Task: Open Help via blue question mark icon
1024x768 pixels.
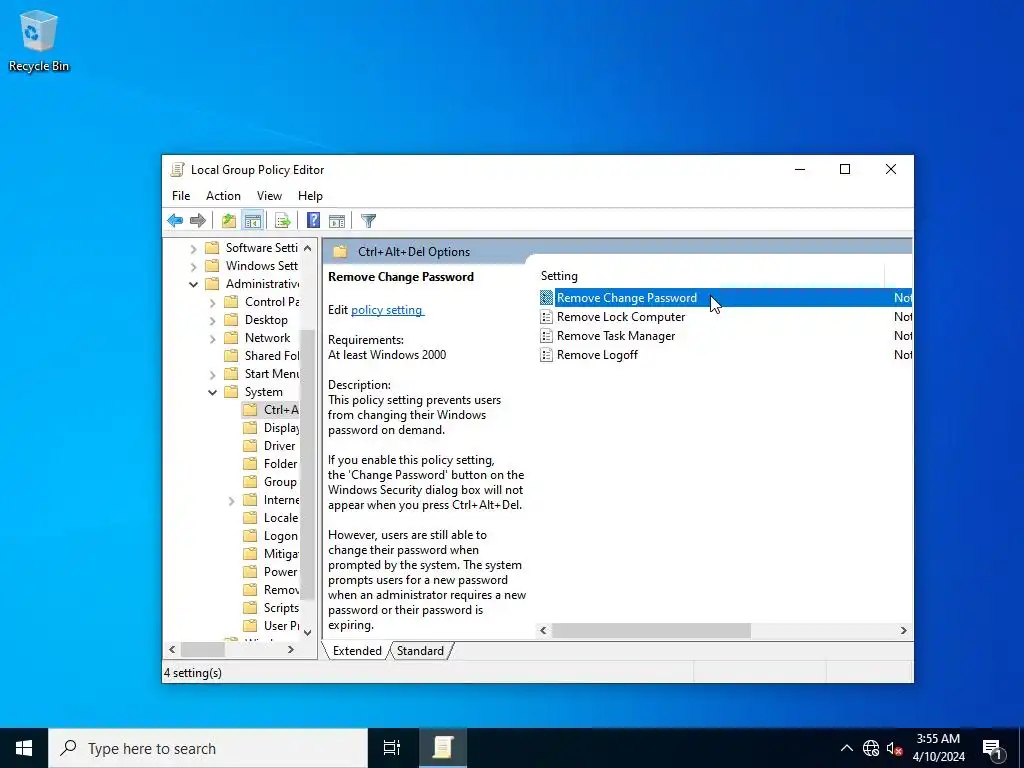Action: click(313, 221)
